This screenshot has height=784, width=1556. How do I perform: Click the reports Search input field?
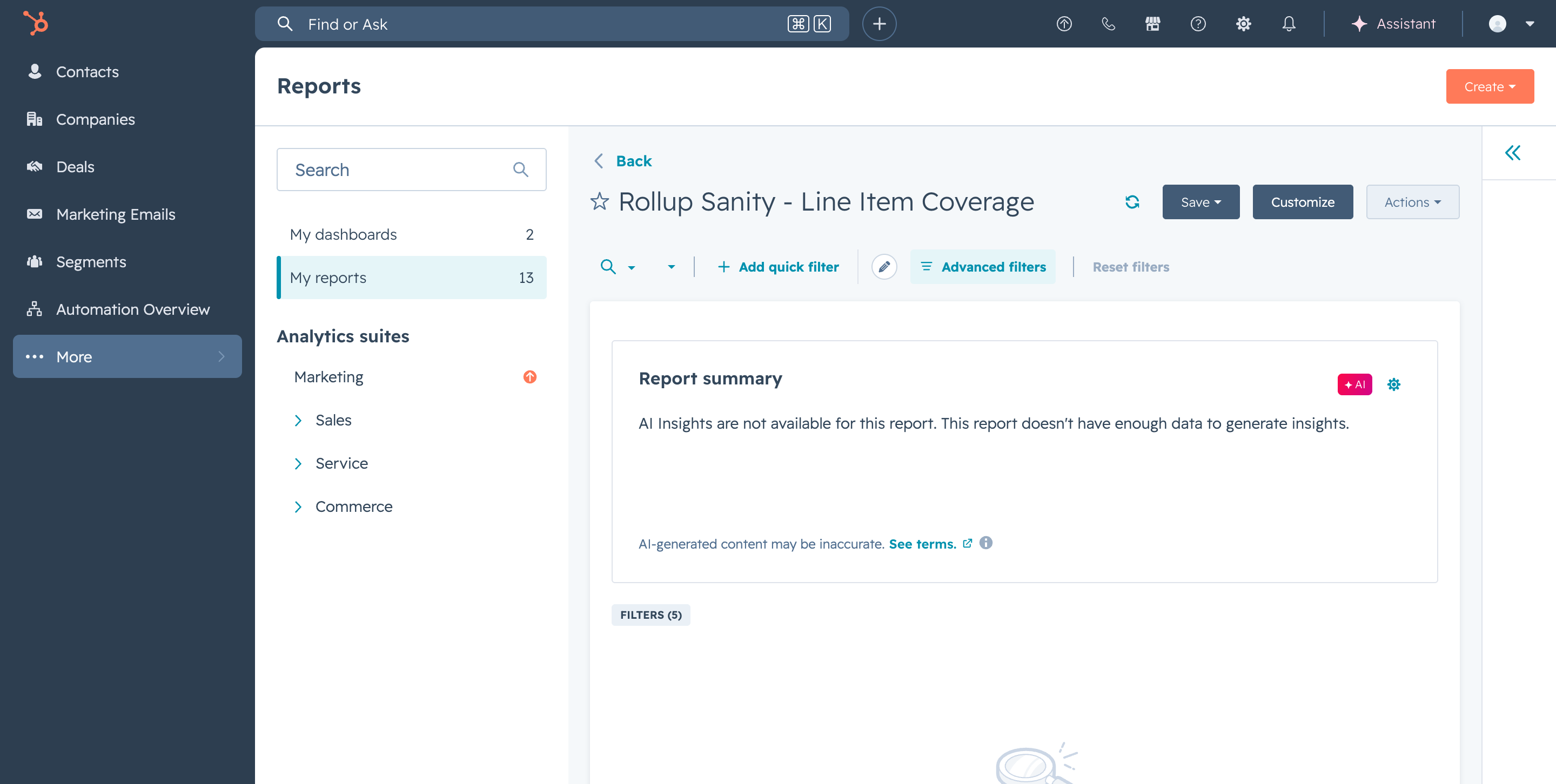pos(411,170)
